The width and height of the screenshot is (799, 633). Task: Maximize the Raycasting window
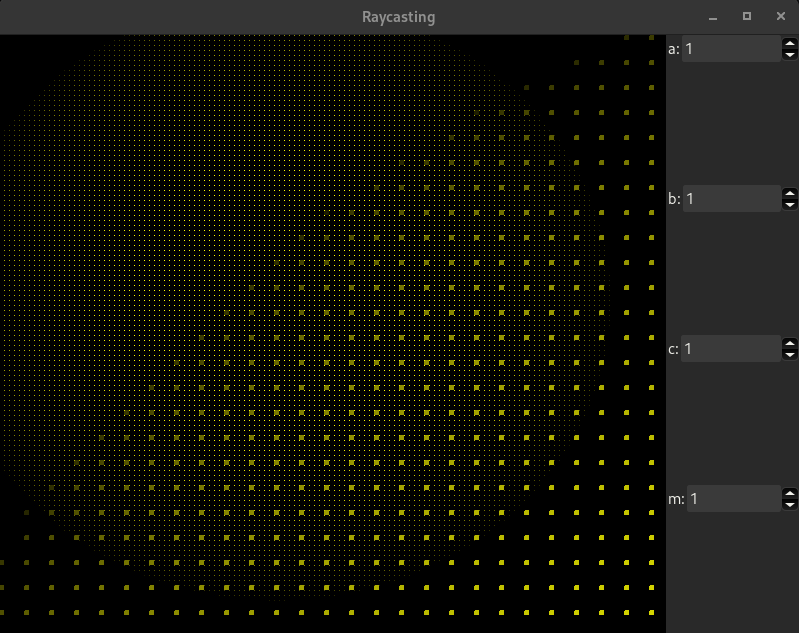coord(746,17)
